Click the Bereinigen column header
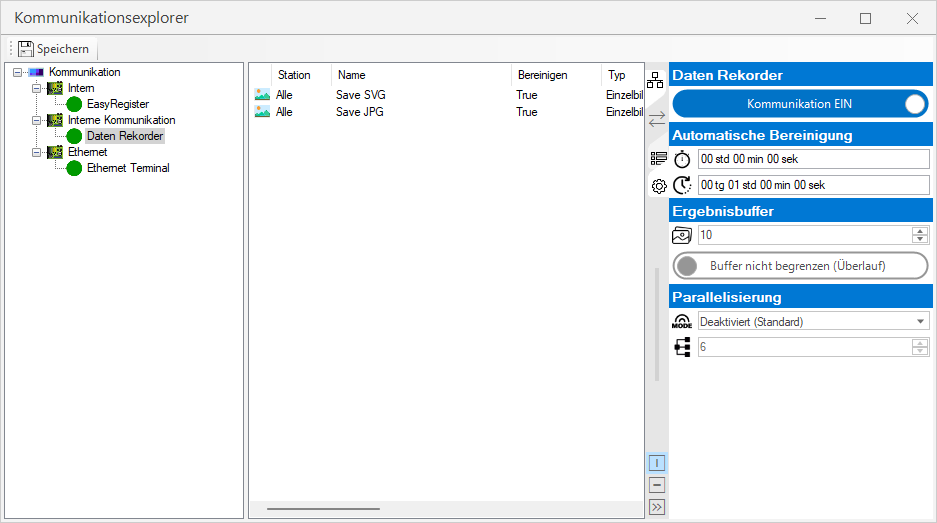This screenshot has width=937, height=523. [x=542, y=75]
